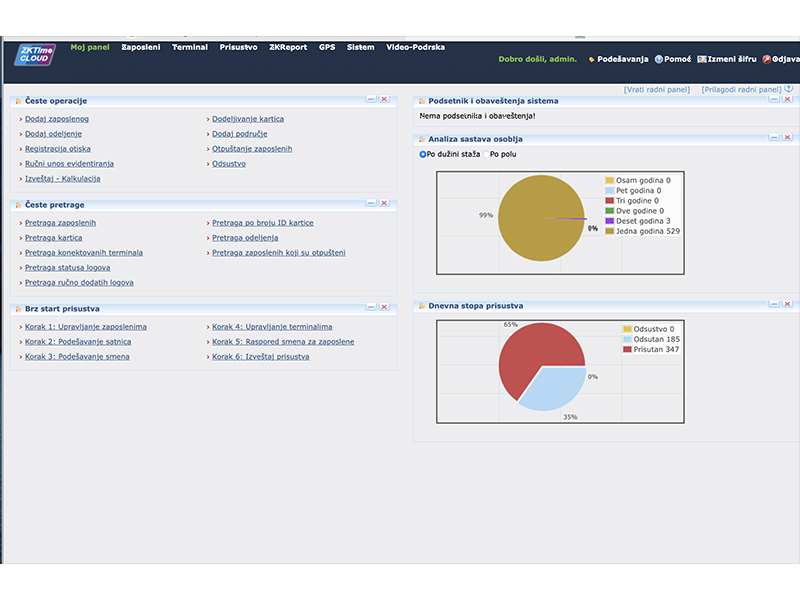
Task: Click the Pomoć help icon
Action: 659,59
